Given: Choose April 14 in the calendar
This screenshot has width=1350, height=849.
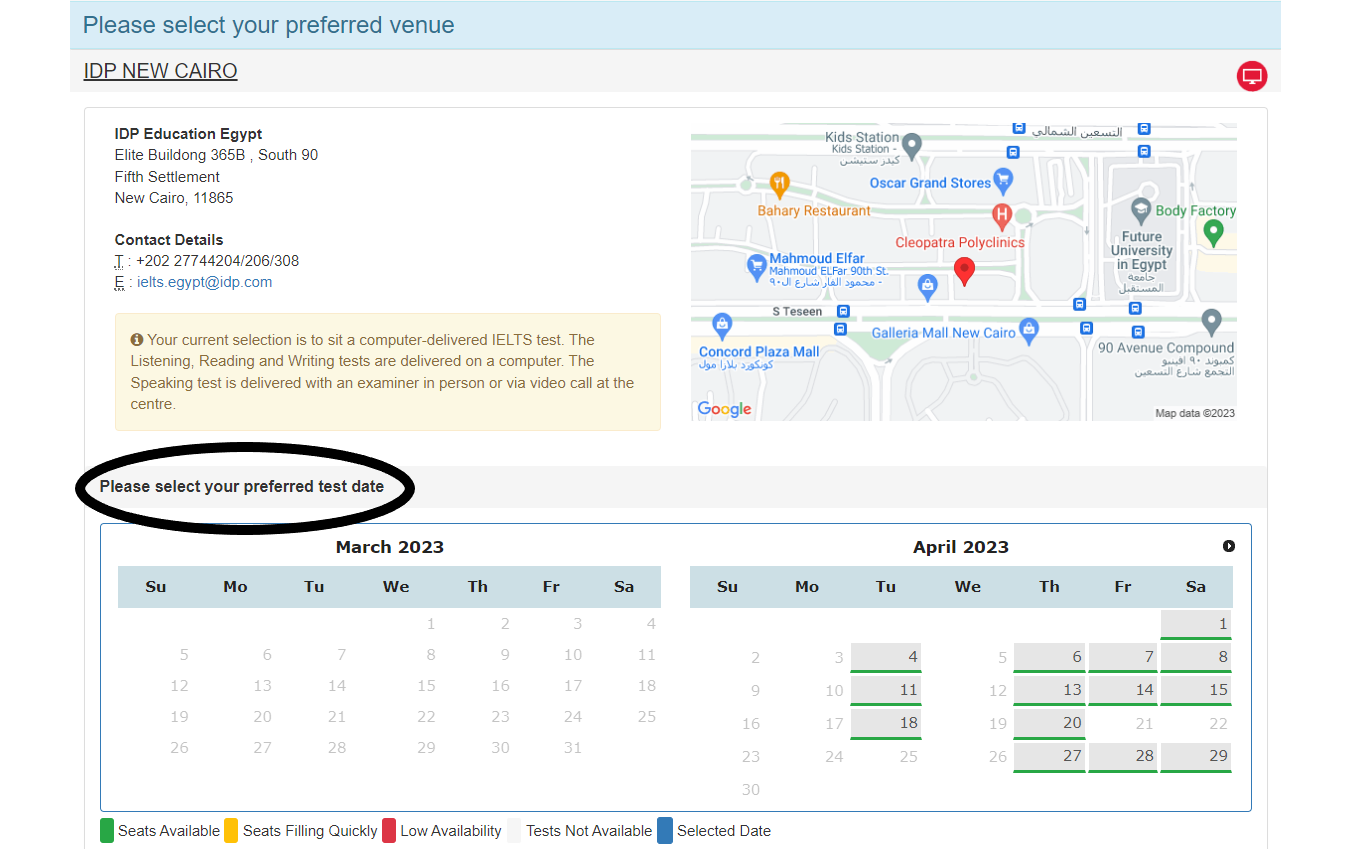Looking at the screenshot, I should tap(1123, 691).
